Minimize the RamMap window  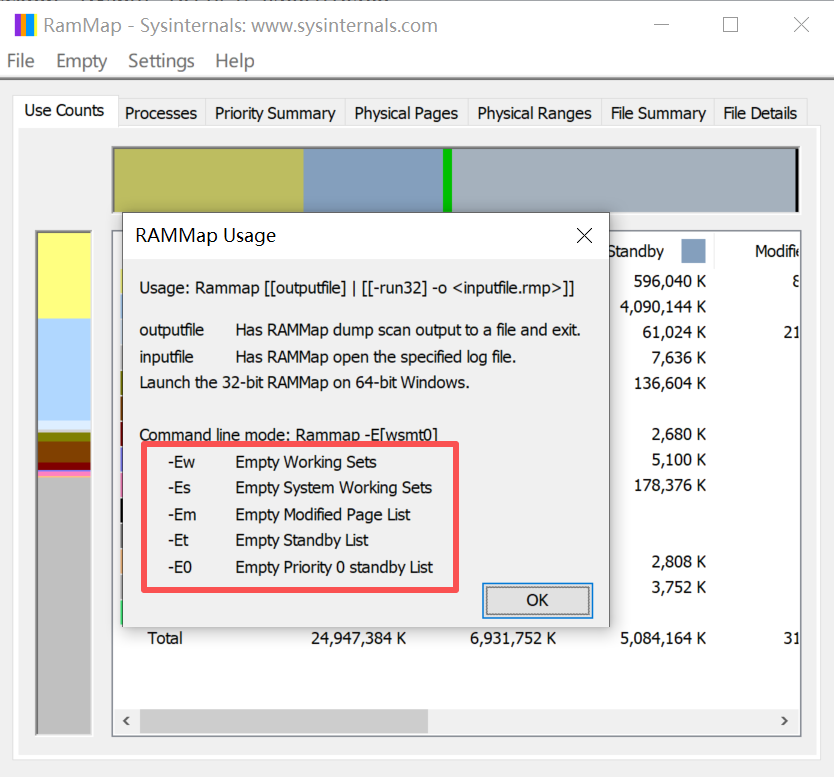661,25
